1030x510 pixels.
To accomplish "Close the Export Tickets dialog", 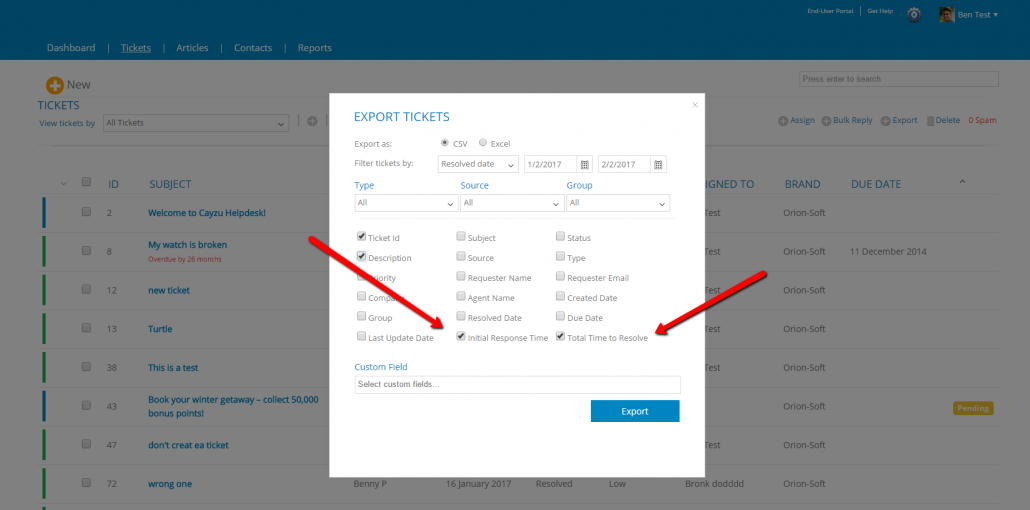I will pyautogui.click(x=695, y=104).
